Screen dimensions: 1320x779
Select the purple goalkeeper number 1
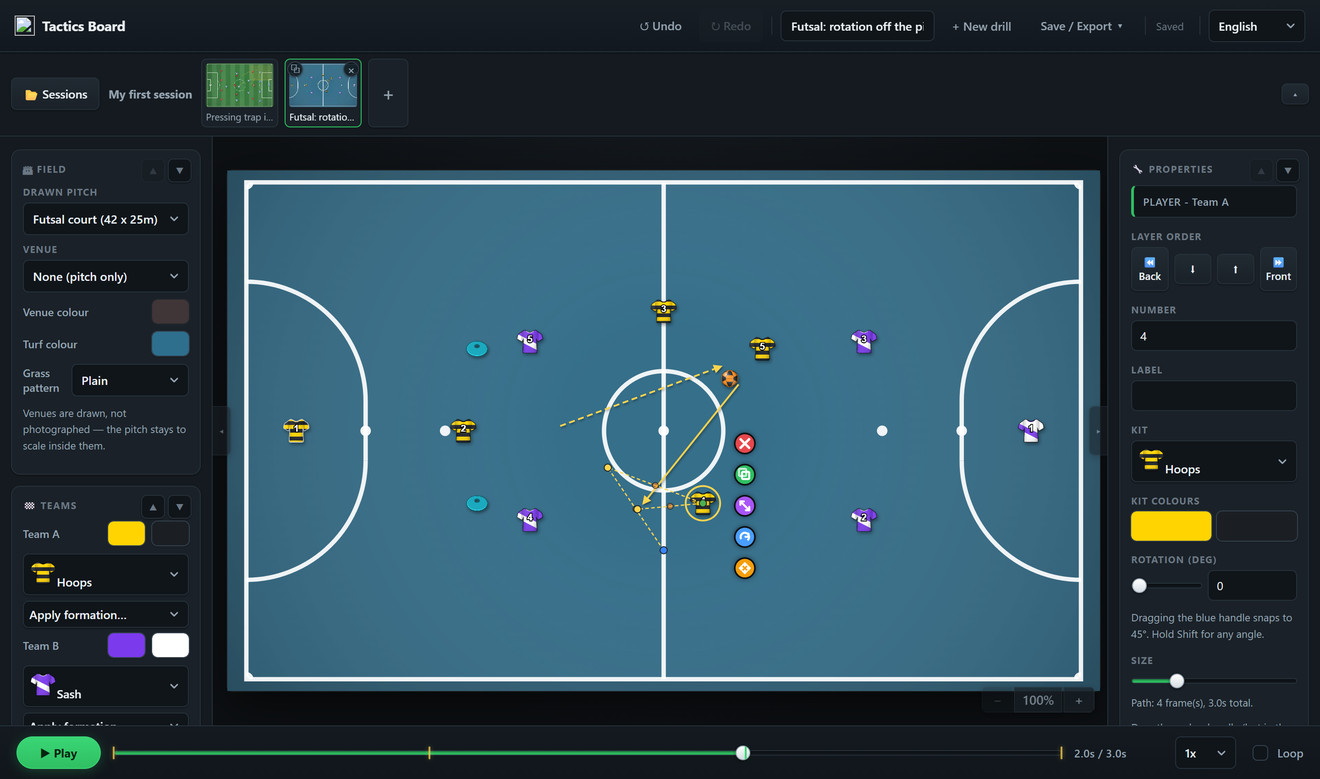tap(1030, 430)
